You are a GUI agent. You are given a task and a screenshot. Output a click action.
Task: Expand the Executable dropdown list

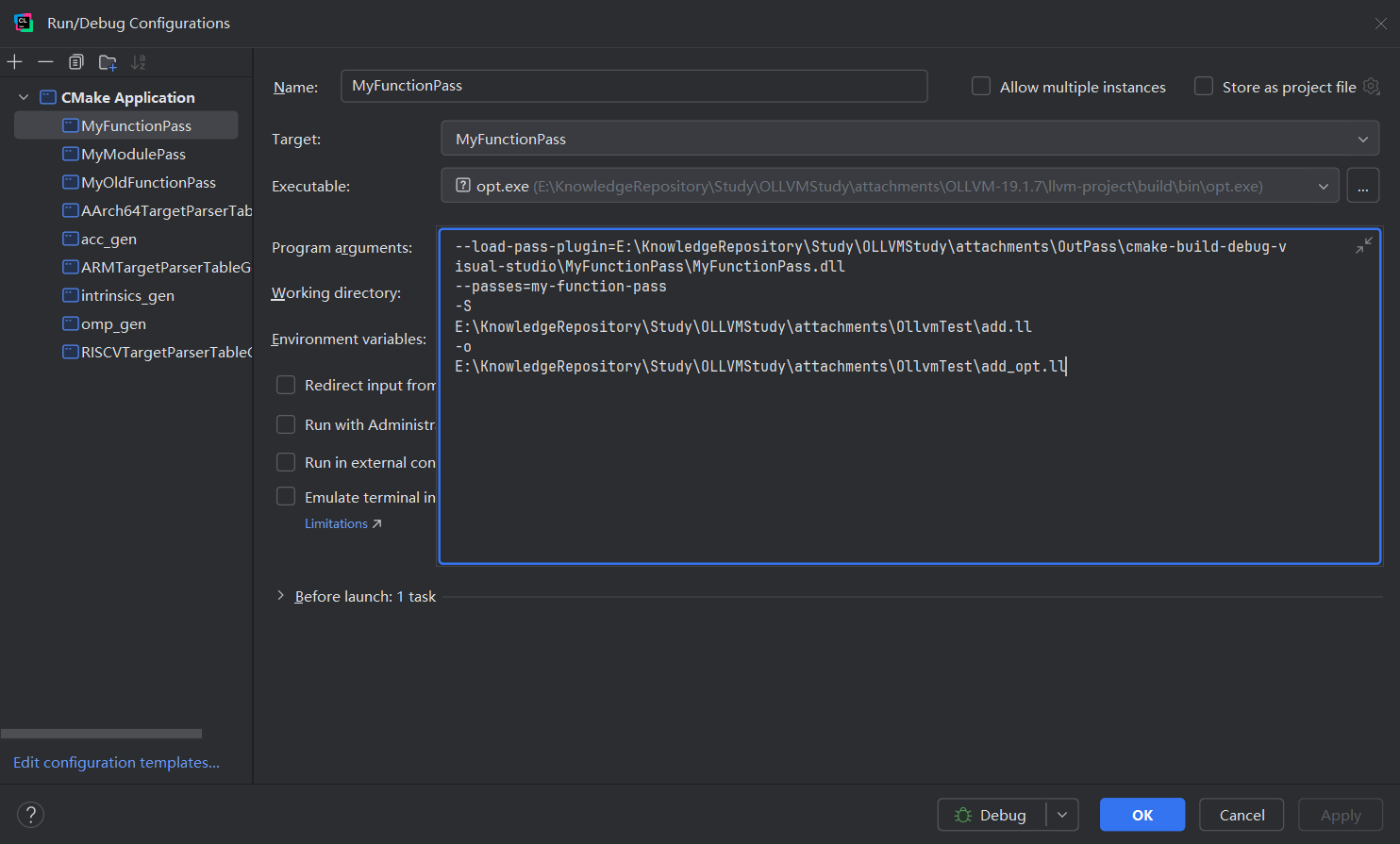click(x=1324, y=187)
